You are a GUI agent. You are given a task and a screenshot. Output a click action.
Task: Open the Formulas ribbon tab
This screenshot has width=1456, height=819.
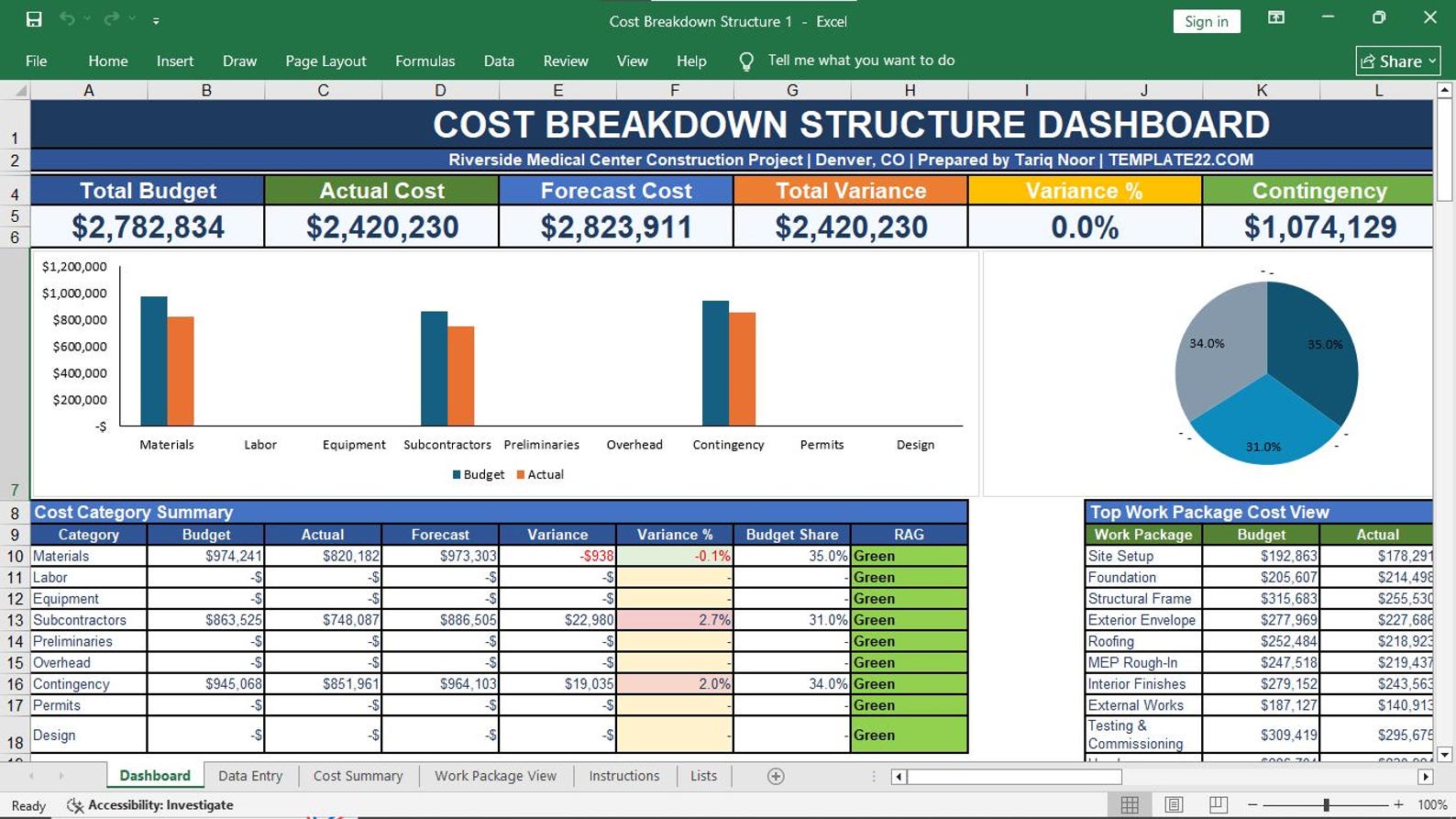425,61
